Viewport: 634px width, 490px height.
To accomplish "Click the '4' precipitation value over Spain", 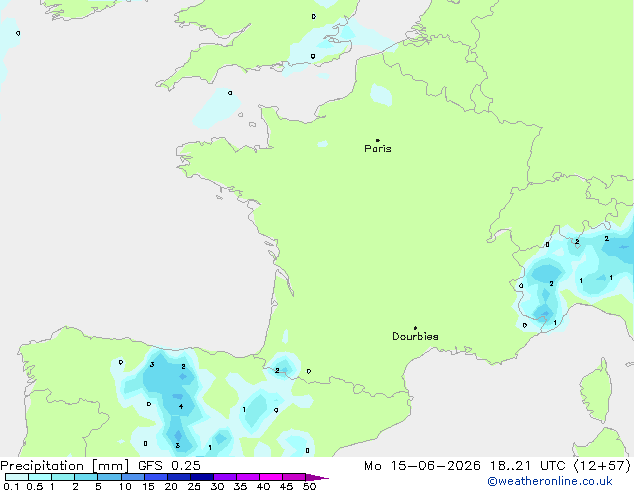I will [181, 406].
